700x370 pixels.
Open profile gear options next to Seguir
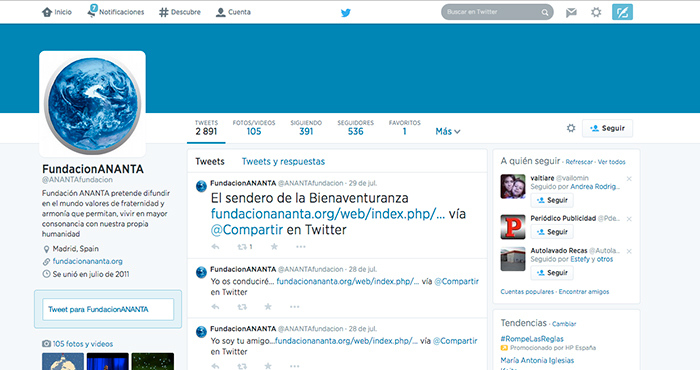click(x=571, y=128)
